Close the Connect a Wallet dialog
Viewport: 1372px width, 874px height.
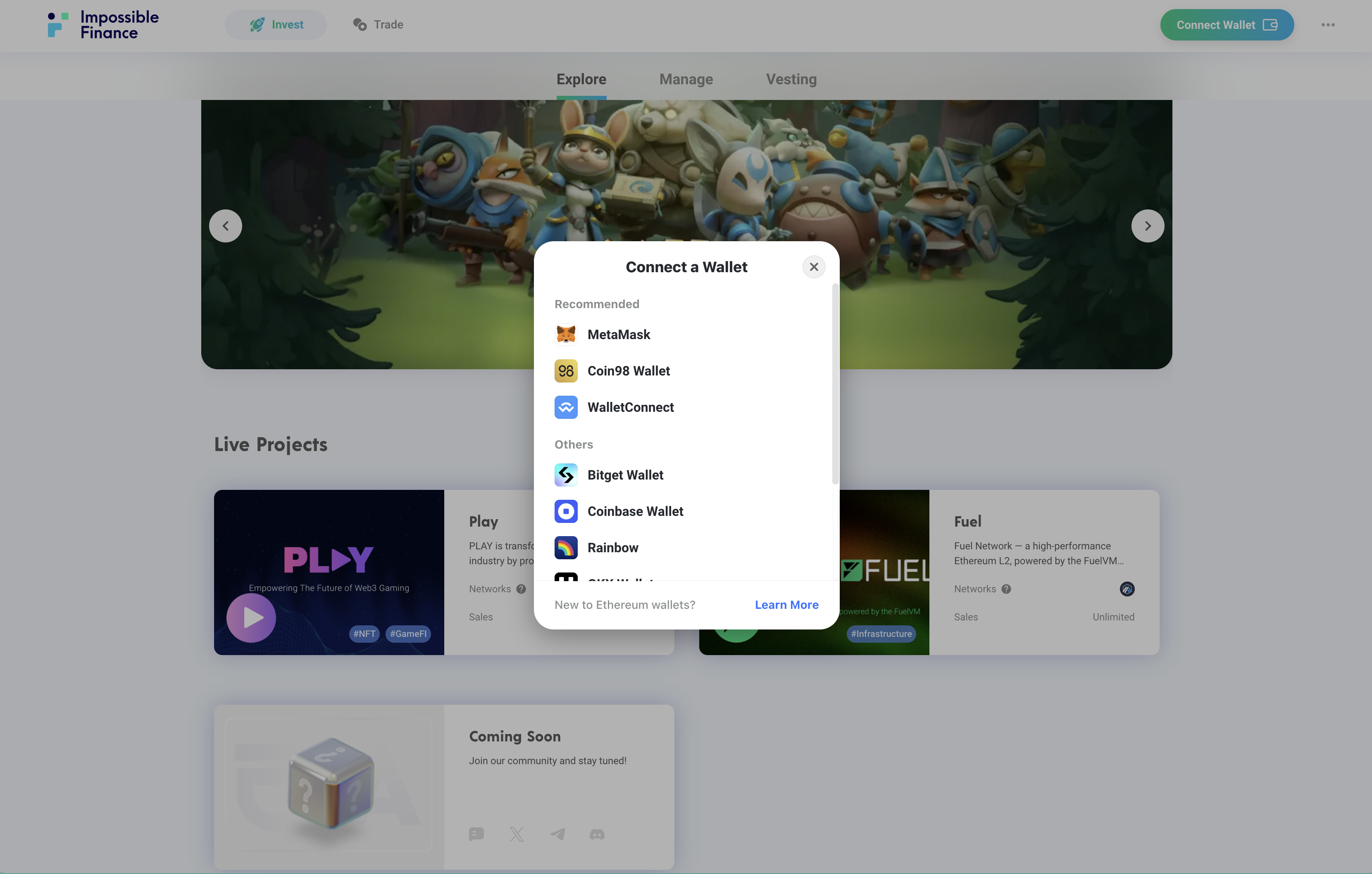pos(814,266)
